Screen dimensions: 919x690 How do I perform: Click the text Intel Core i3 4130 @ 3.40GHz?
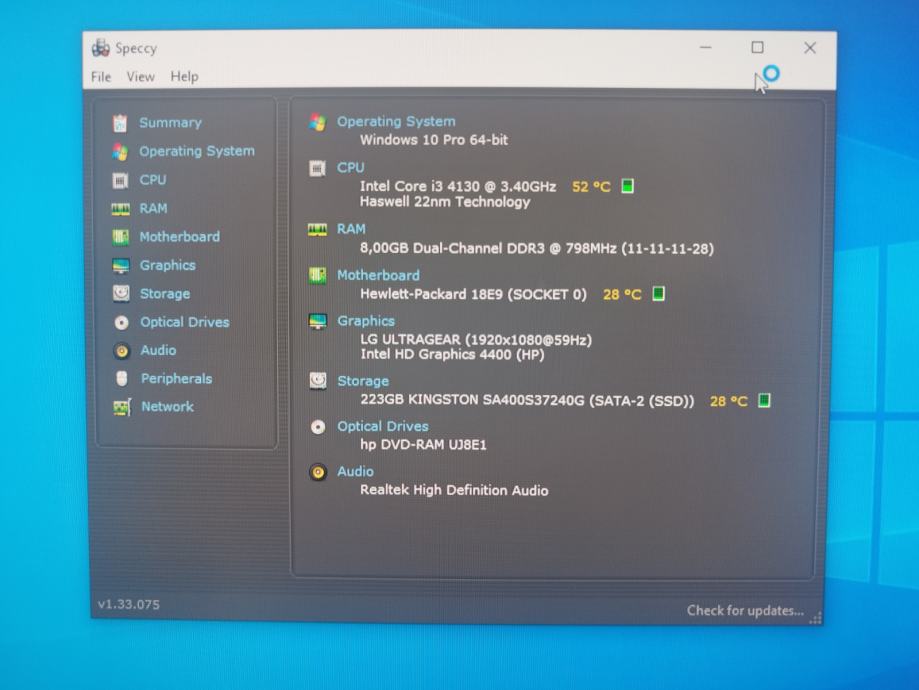point(458,186)
